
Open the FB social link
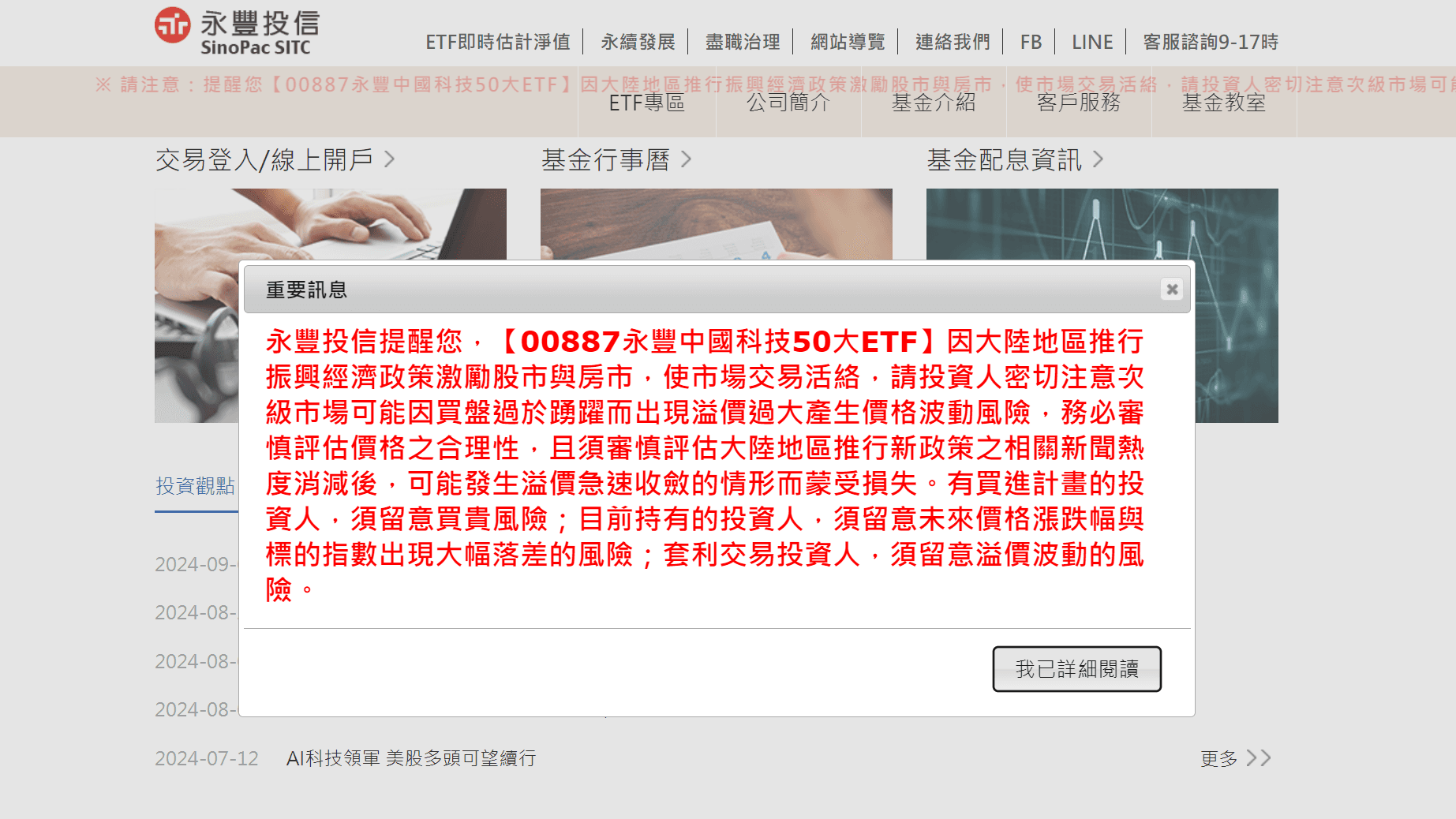1031,42
